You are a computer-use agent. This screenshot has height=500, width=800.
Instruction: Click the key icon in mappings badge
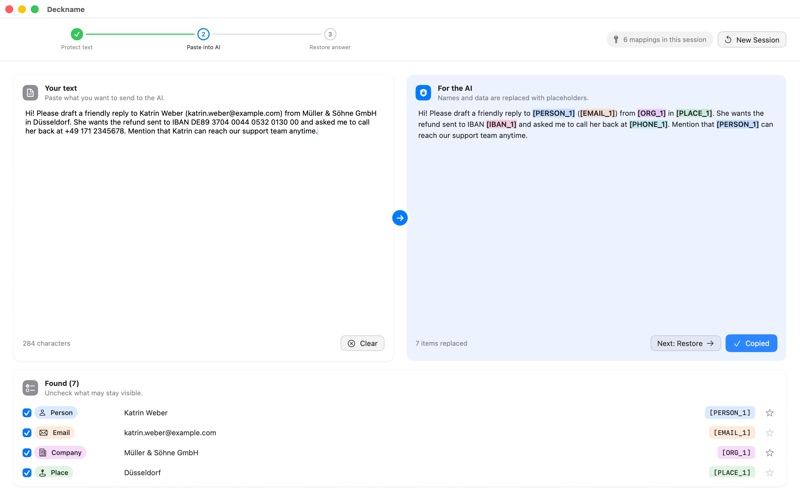[x=616, y=40]
